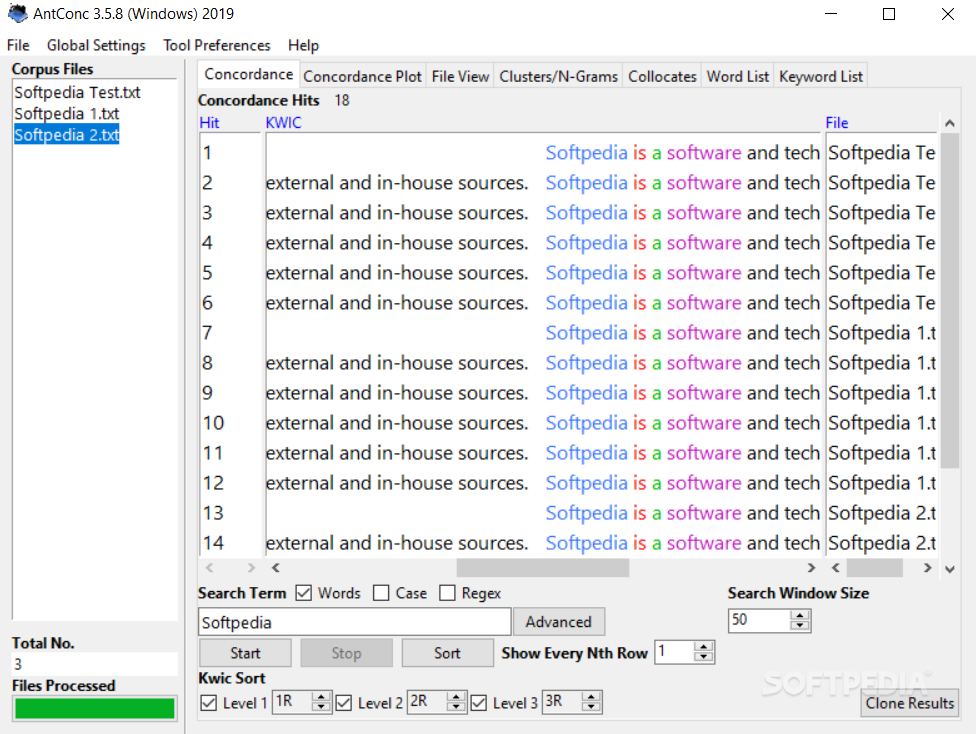Select concordance hit number 1
The height and width of the screenshot is (734, 976).
tap(207, 153)
